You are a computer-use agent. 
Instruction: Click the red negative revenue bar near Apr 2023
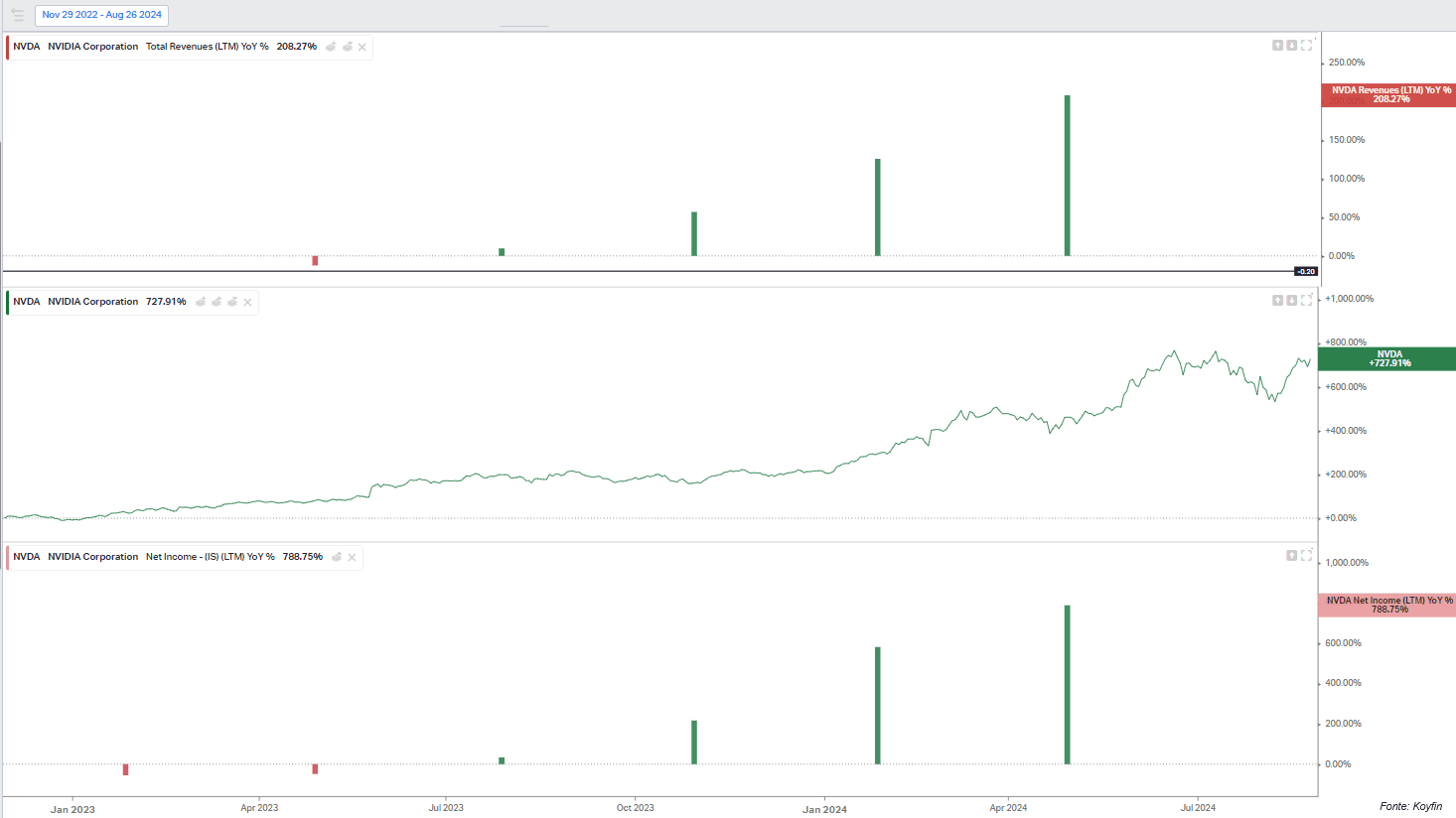(x=315, y=261)
